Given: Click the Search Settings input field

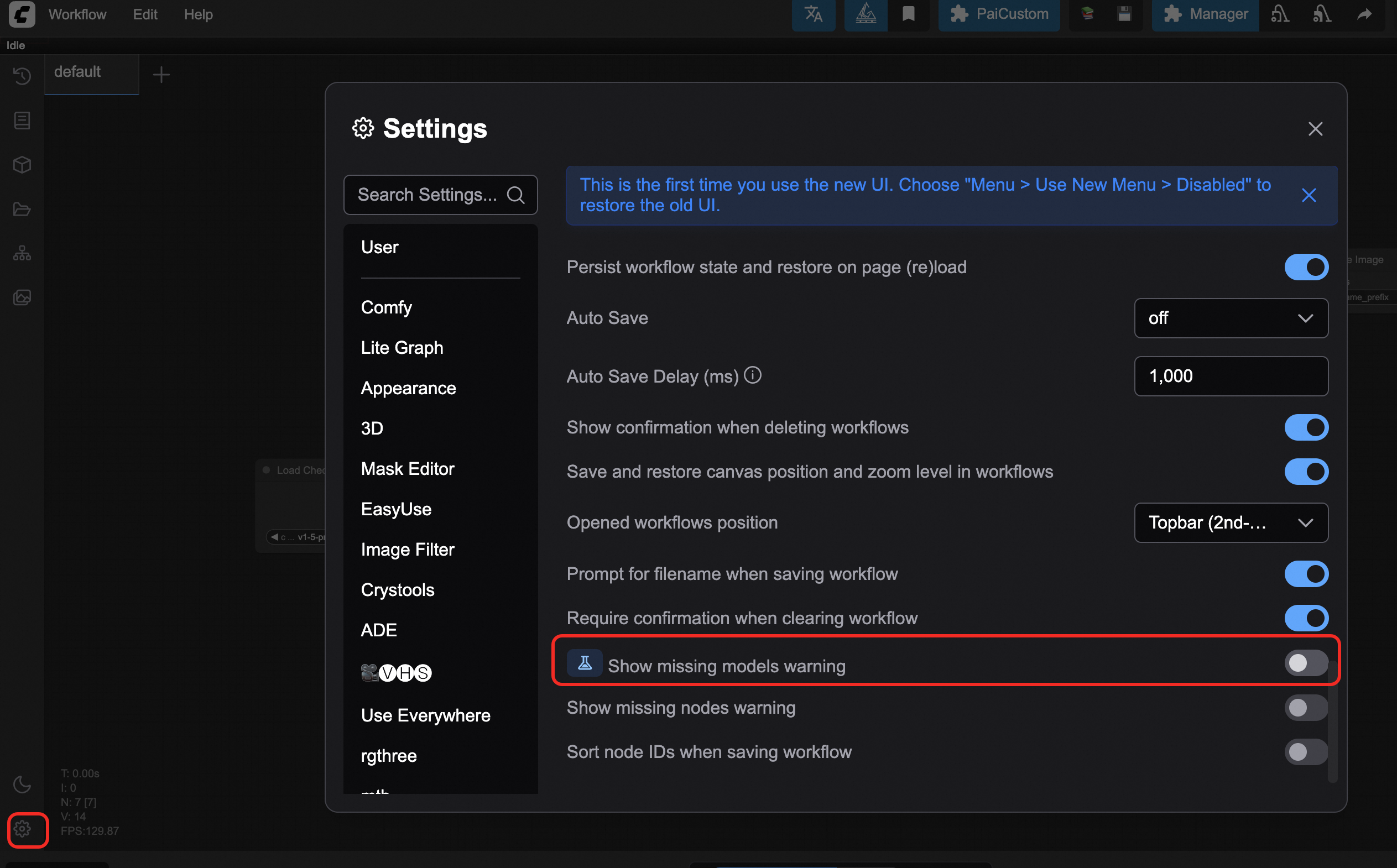Looking at the screenshot, I should pyautogui.click(x=428, y=195).
